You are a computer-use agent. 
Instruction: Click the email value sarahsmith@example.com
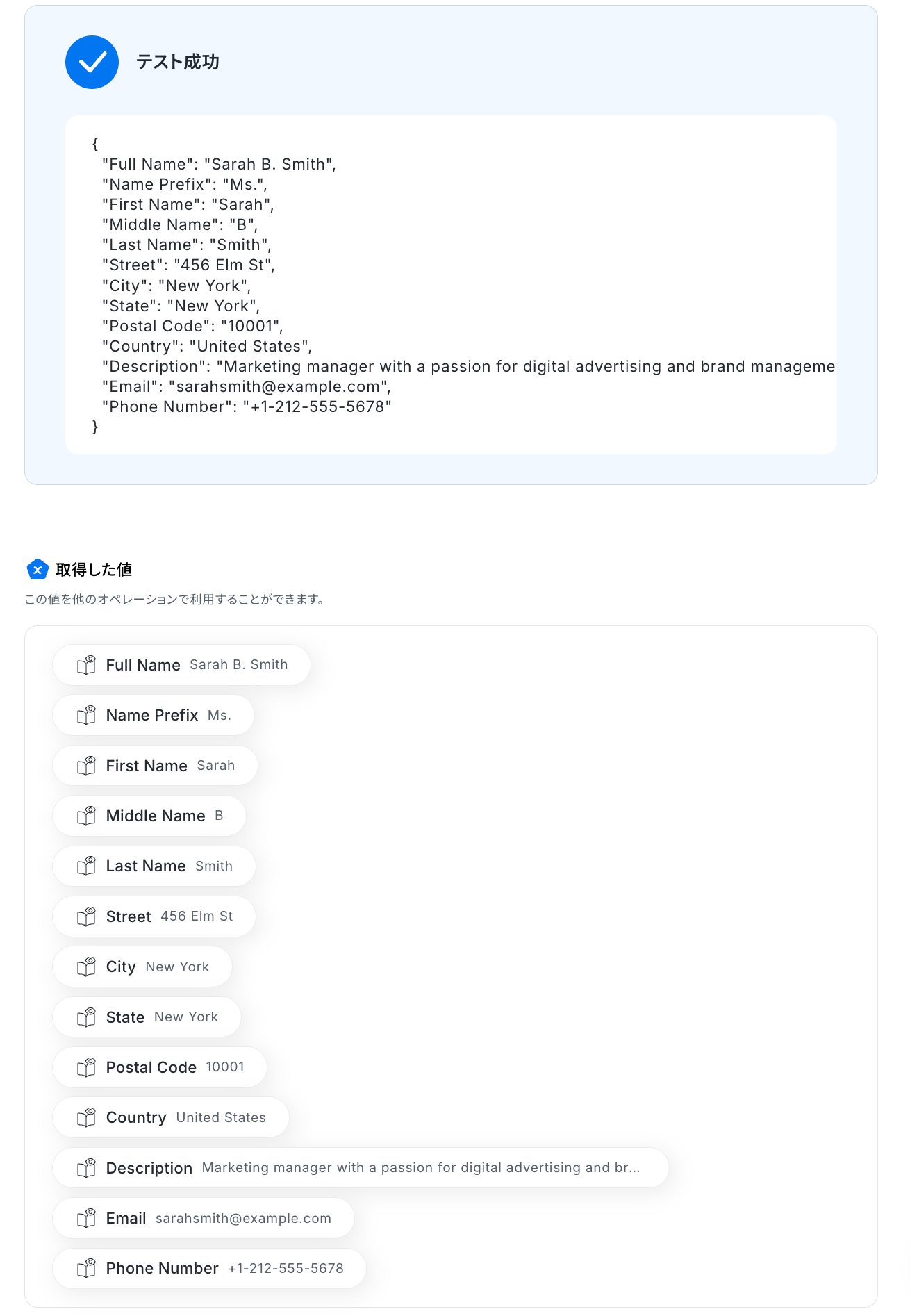tap(243, 1218)
